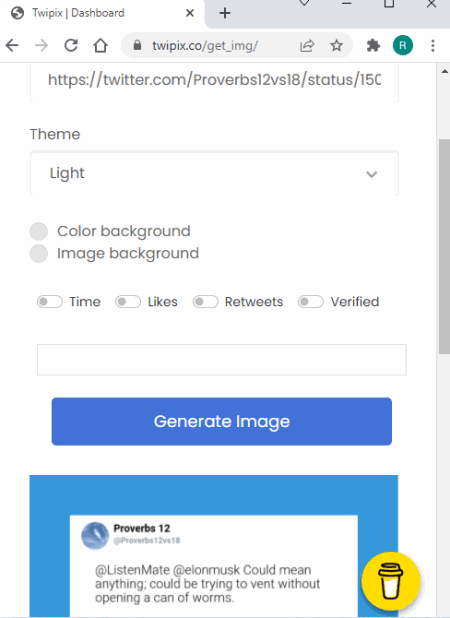Expand the Theme dropdown showing Light
450x618 pixels.
[x=214, y=173]
